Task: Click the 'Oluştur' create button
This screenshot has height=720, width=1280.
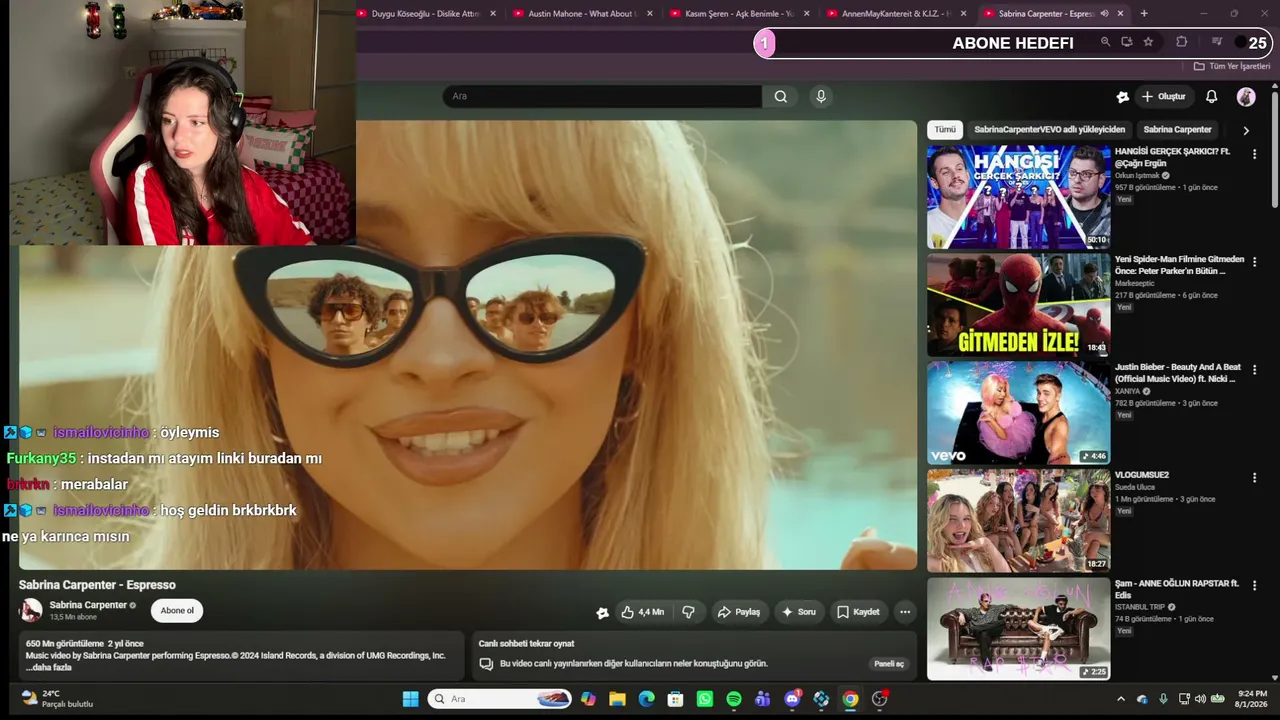Action: click(x=1163, y=97)
